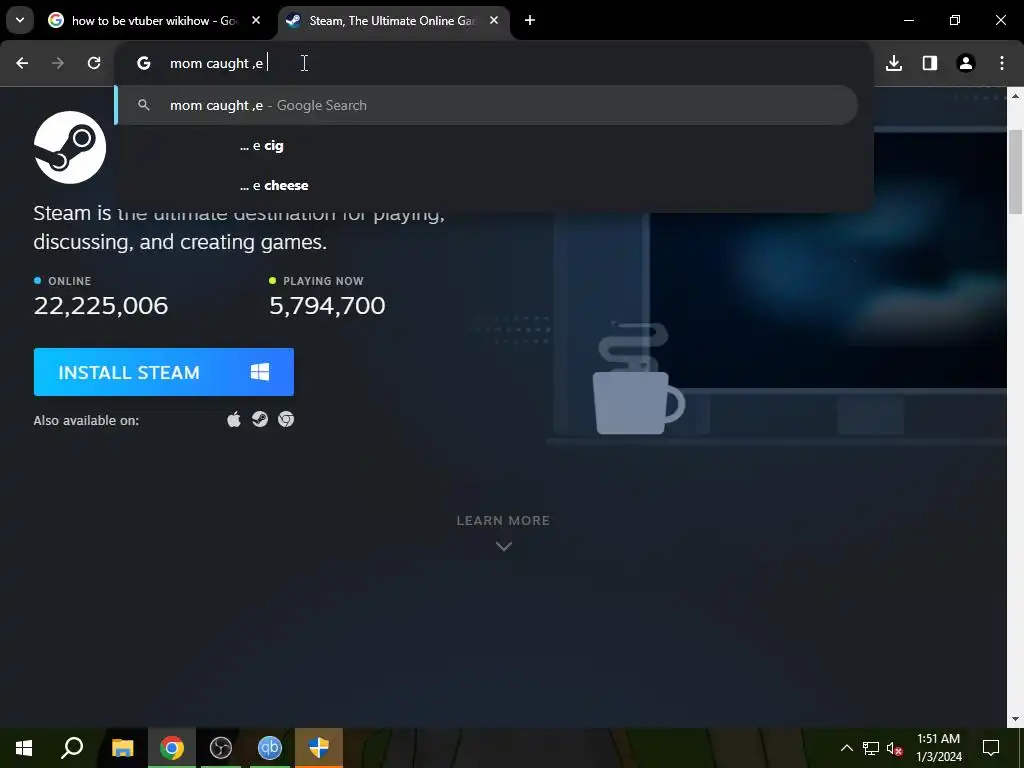Toggle the Chrome side panel
Image resolution: width=1024 pixels, height=768 pixels.
[930, 63]
